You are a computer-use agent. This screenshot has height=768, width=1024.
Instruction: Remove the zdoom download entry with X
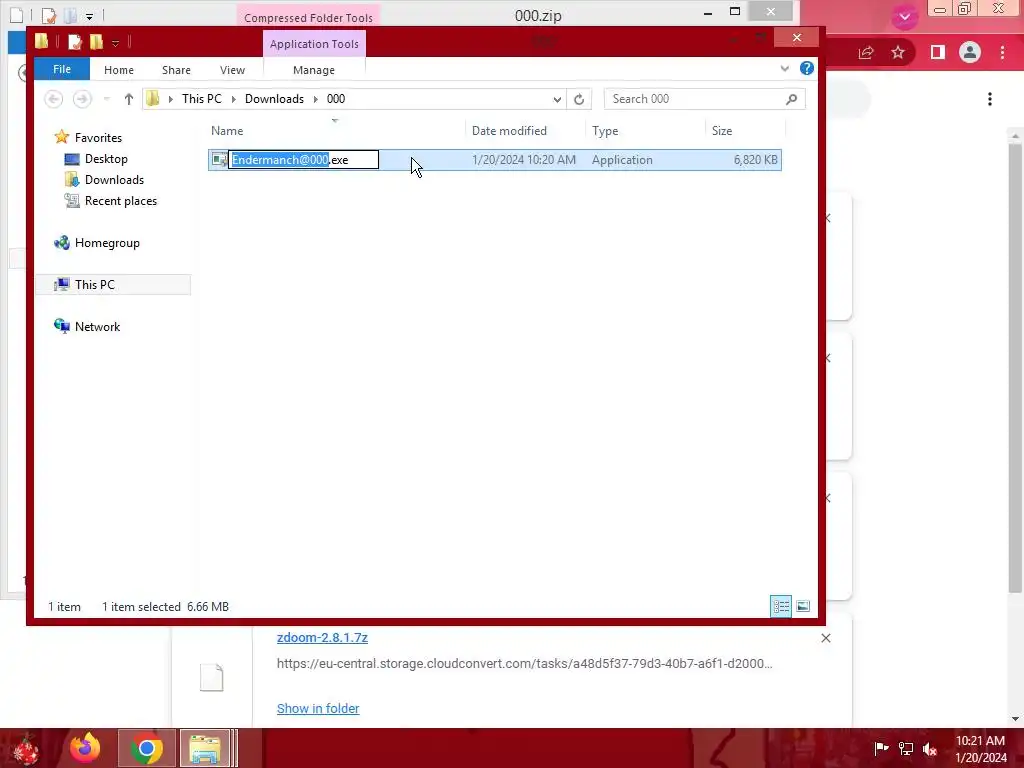[x=826, y=638]
